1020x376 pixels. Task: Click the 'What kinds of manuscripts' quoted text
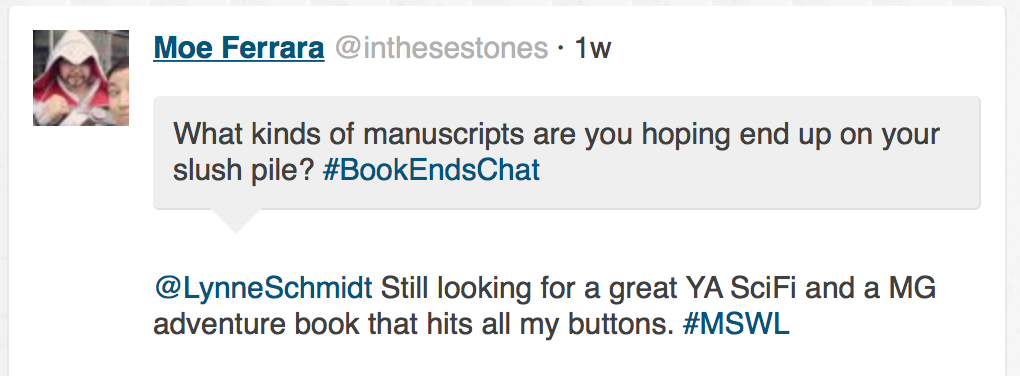(x=349, y=135)
